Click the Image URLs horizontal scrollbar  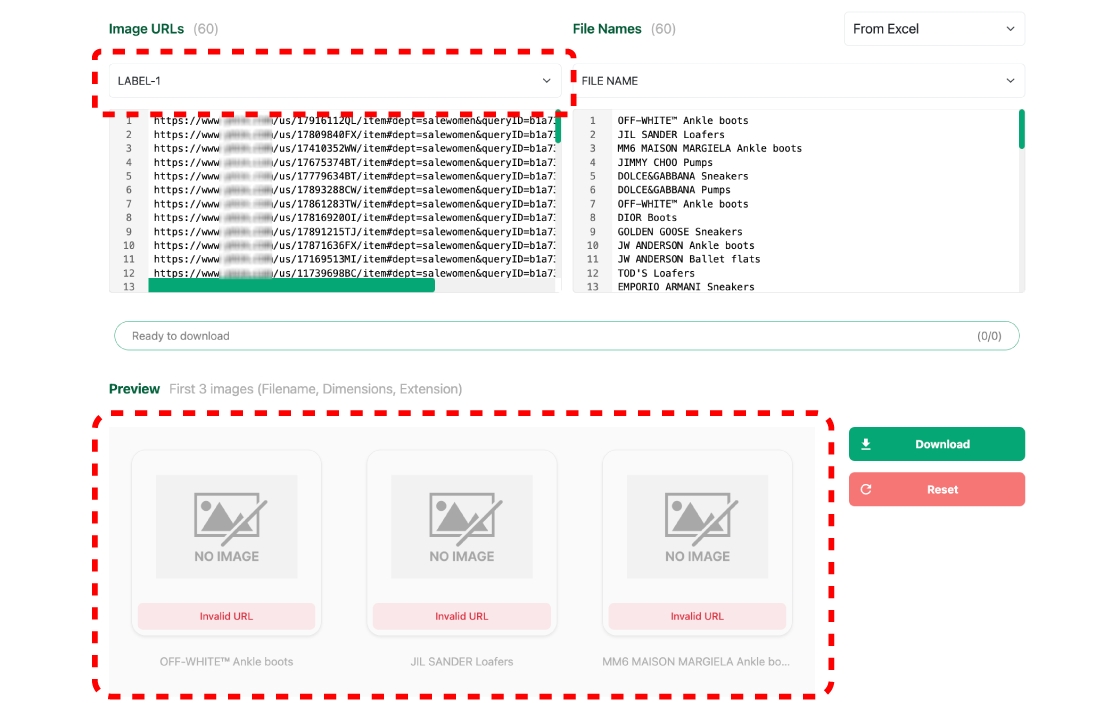(x=291, y=286)
